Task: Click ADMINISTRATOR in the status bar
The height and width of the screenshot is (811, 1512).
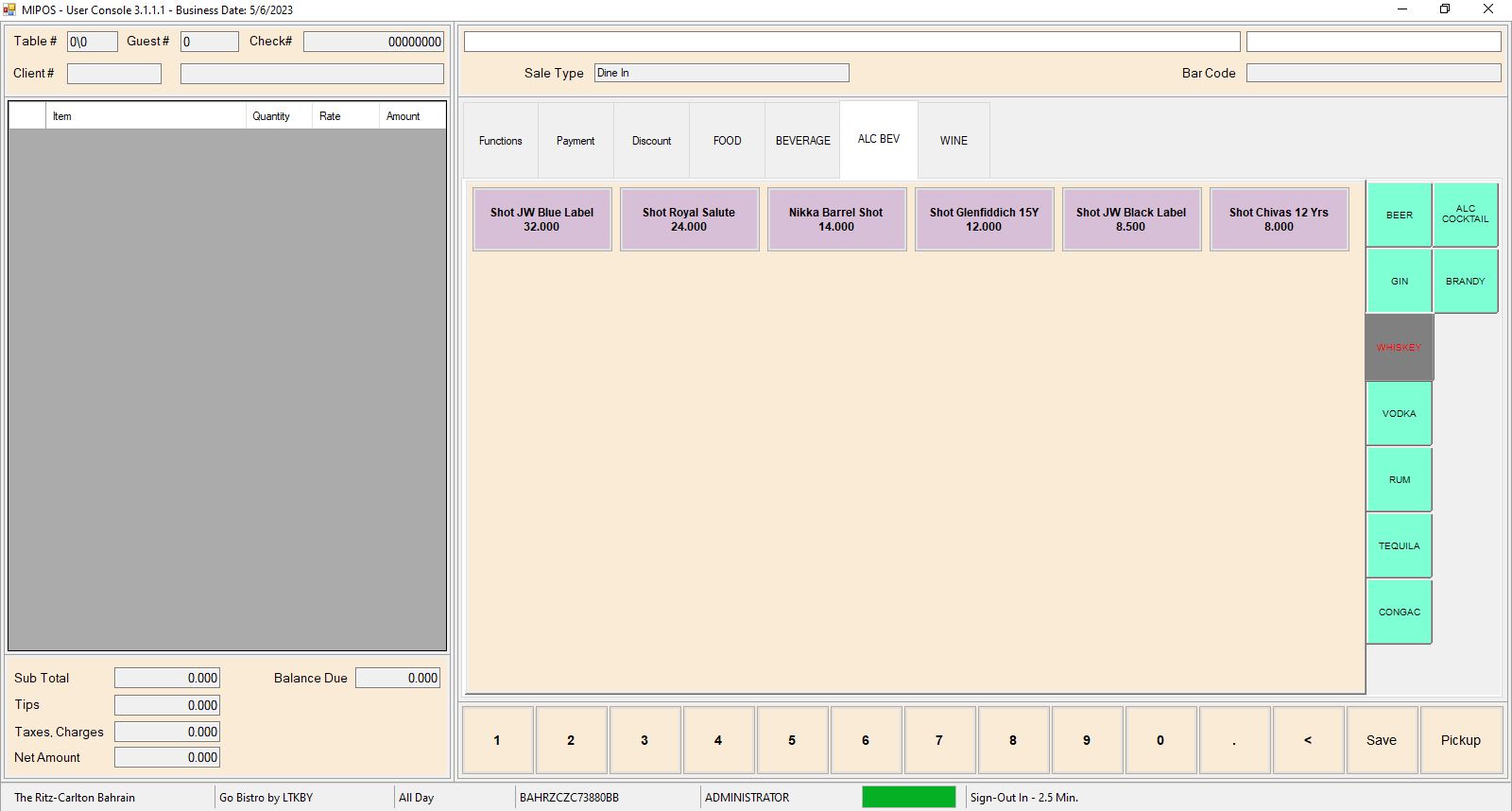Action: [x=747, y=798]
